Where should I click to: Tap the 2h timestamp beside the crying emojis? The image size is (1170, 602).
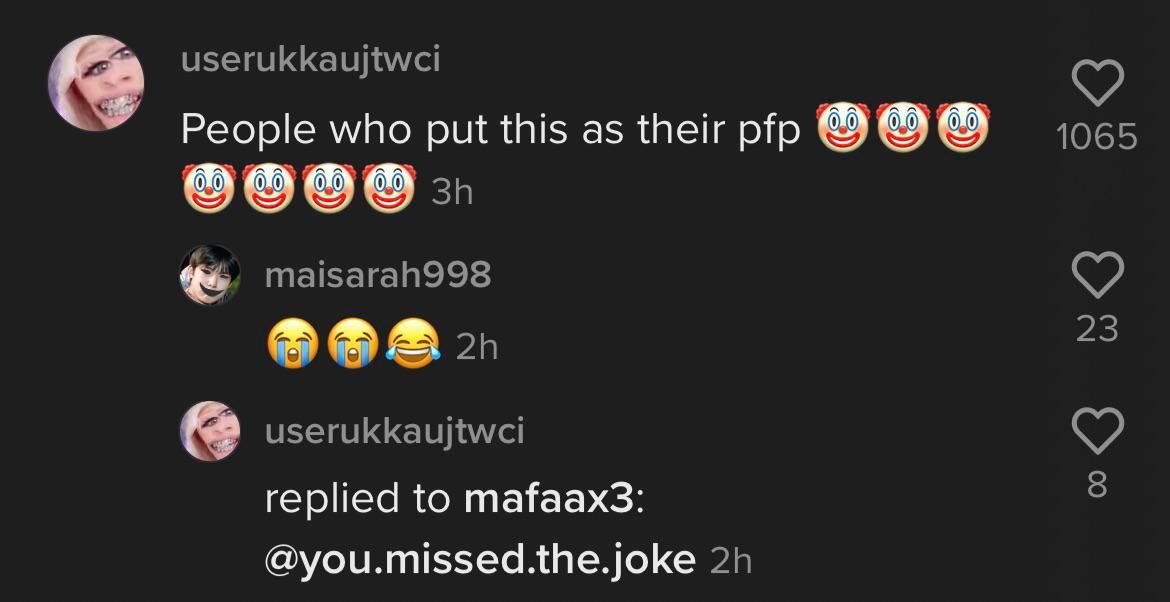click(x=476, y=347)
